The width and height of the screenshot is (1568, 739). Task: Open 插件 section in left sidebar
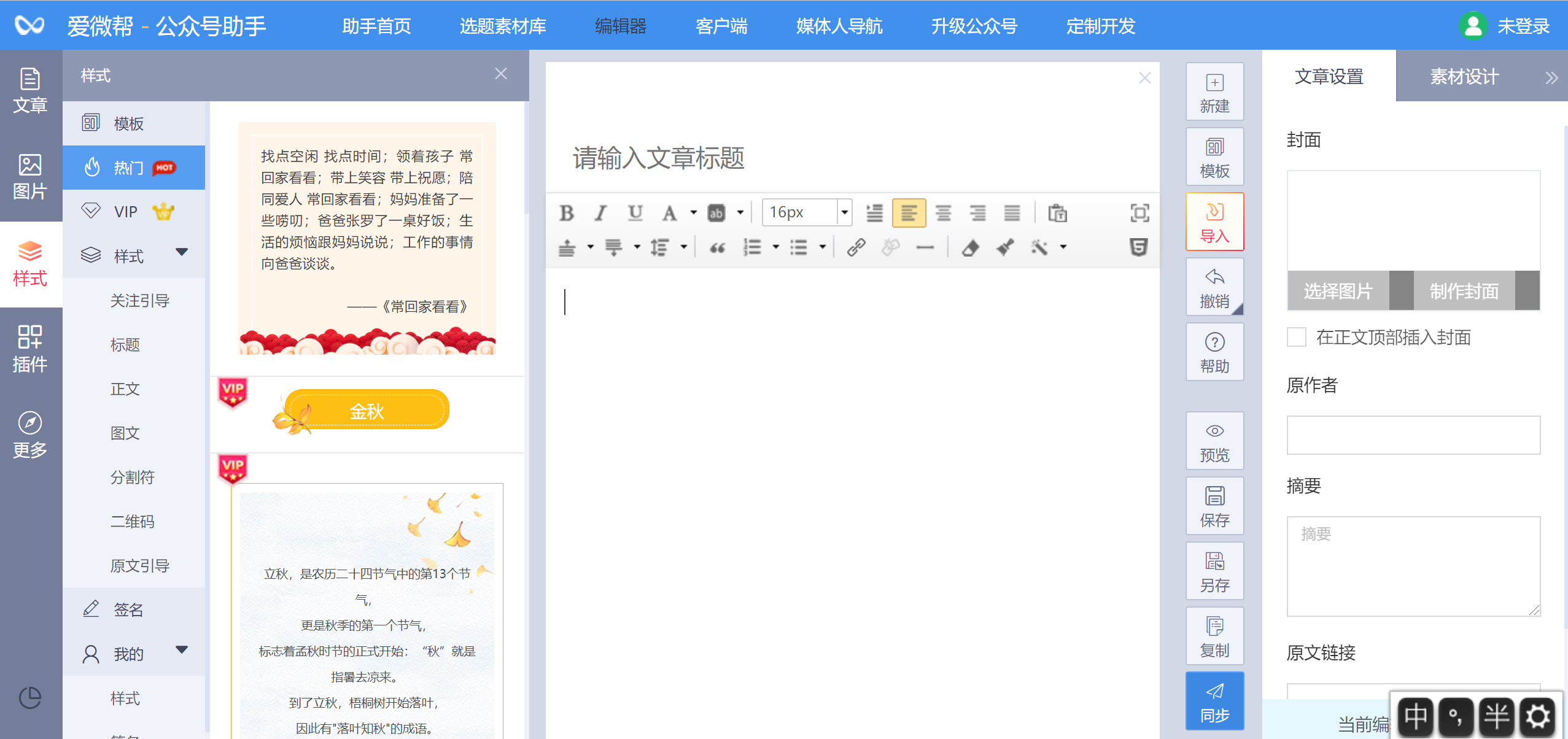[30, 350]
